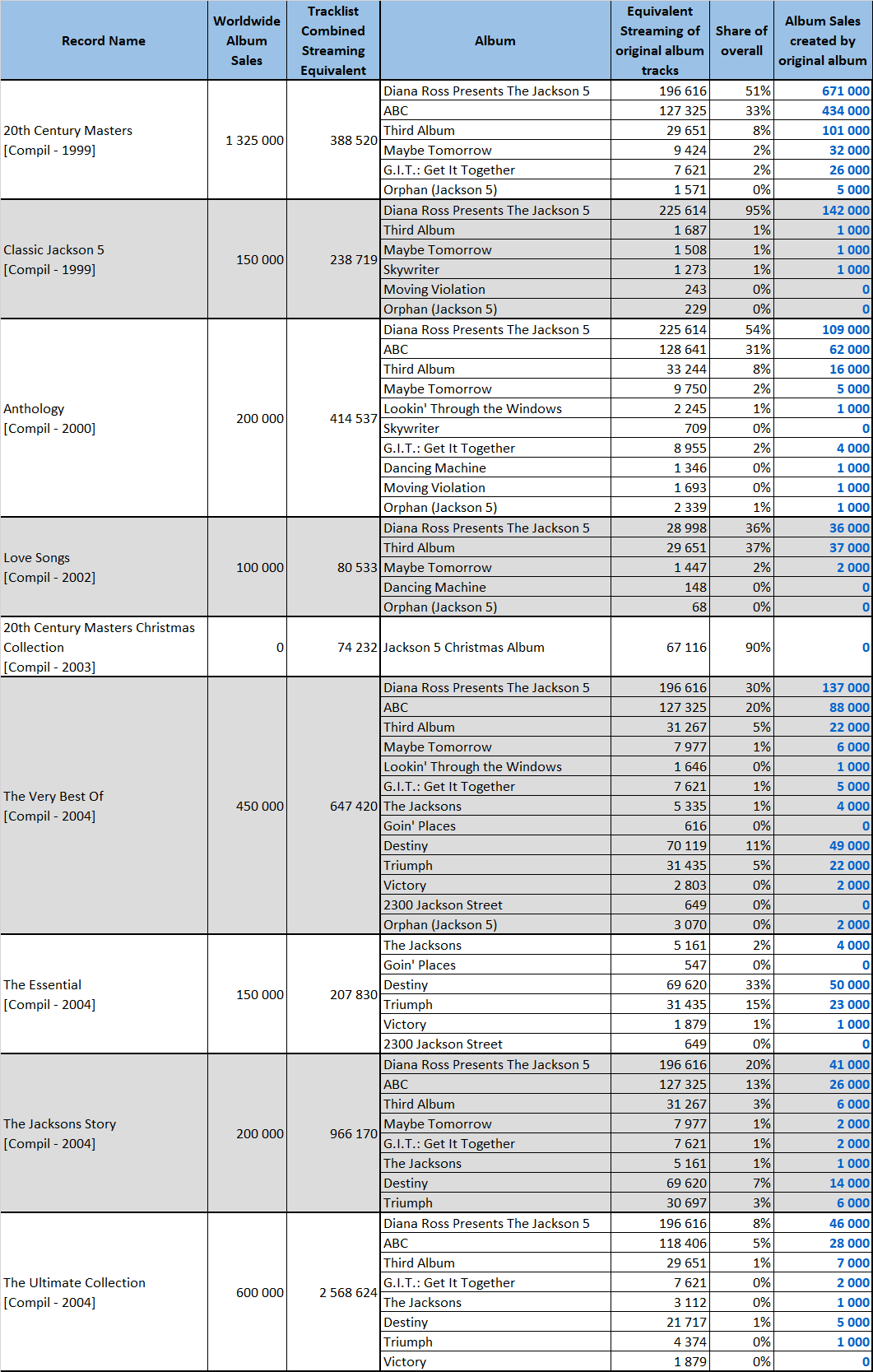
Task: Click the 90% share value
Action: coord(758,648)
